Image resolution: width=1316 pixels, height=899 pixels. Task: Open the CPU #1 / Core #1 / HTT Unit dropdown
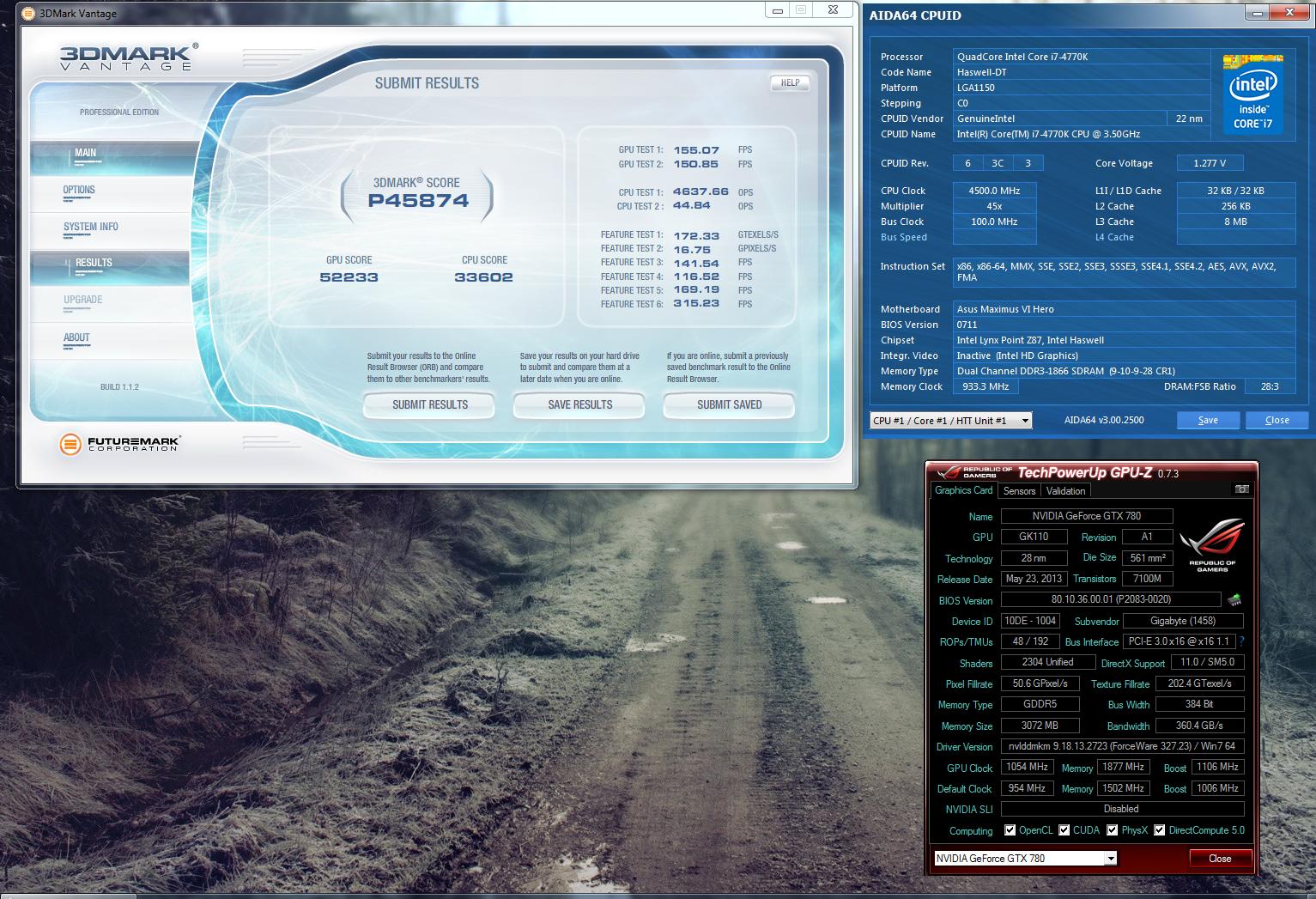pos(950,420)
